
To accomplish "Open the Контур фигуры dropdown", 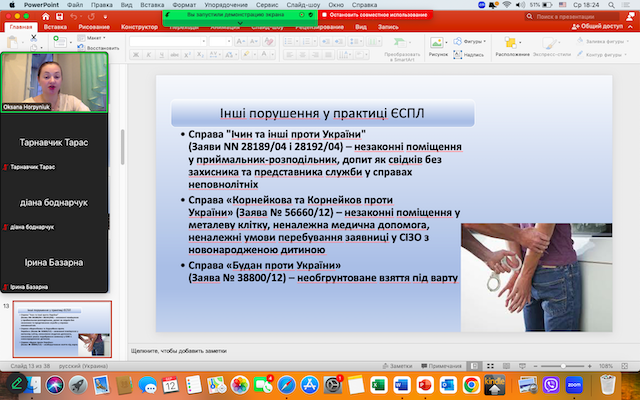I will 602,54.
